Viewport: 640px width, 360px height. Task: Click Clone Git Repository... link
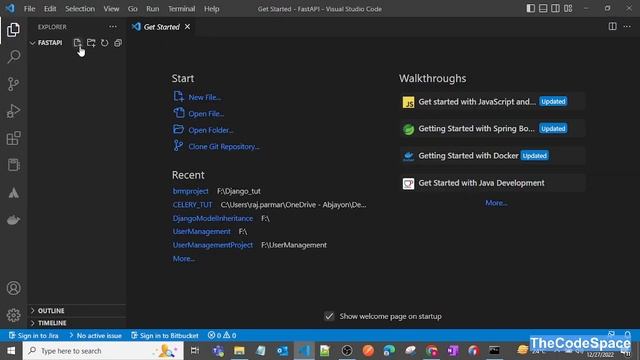(x=224, y=147)
